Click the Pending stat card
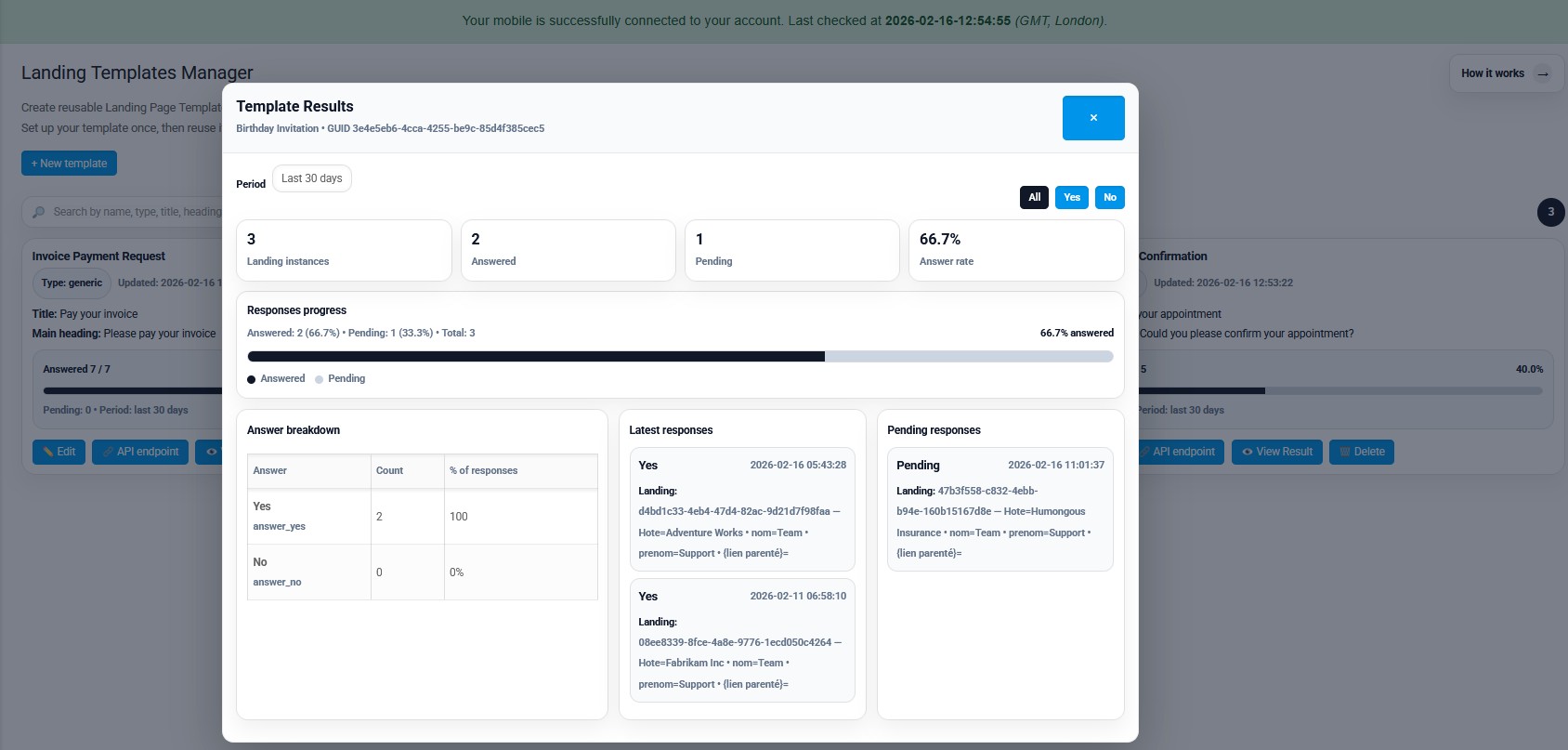 [x=792, y=250]
